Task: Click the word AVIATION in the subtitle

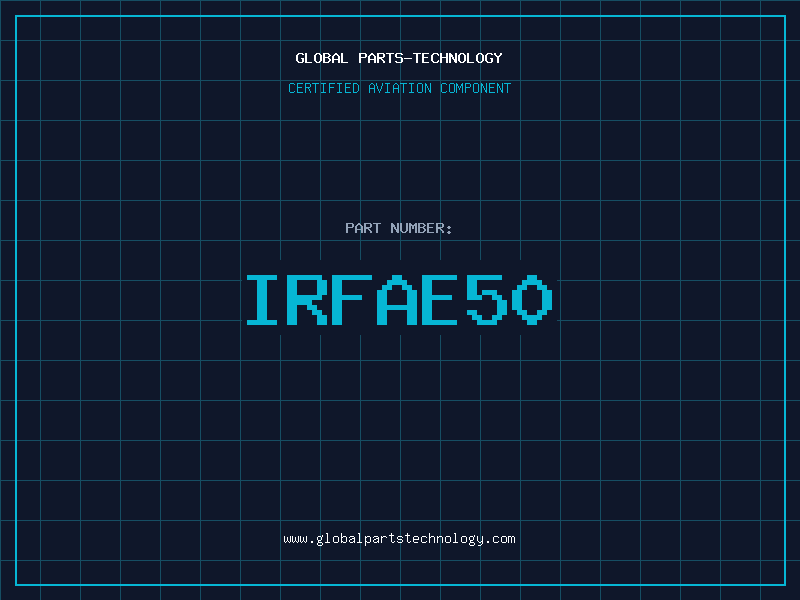Action: coord(399,88)
